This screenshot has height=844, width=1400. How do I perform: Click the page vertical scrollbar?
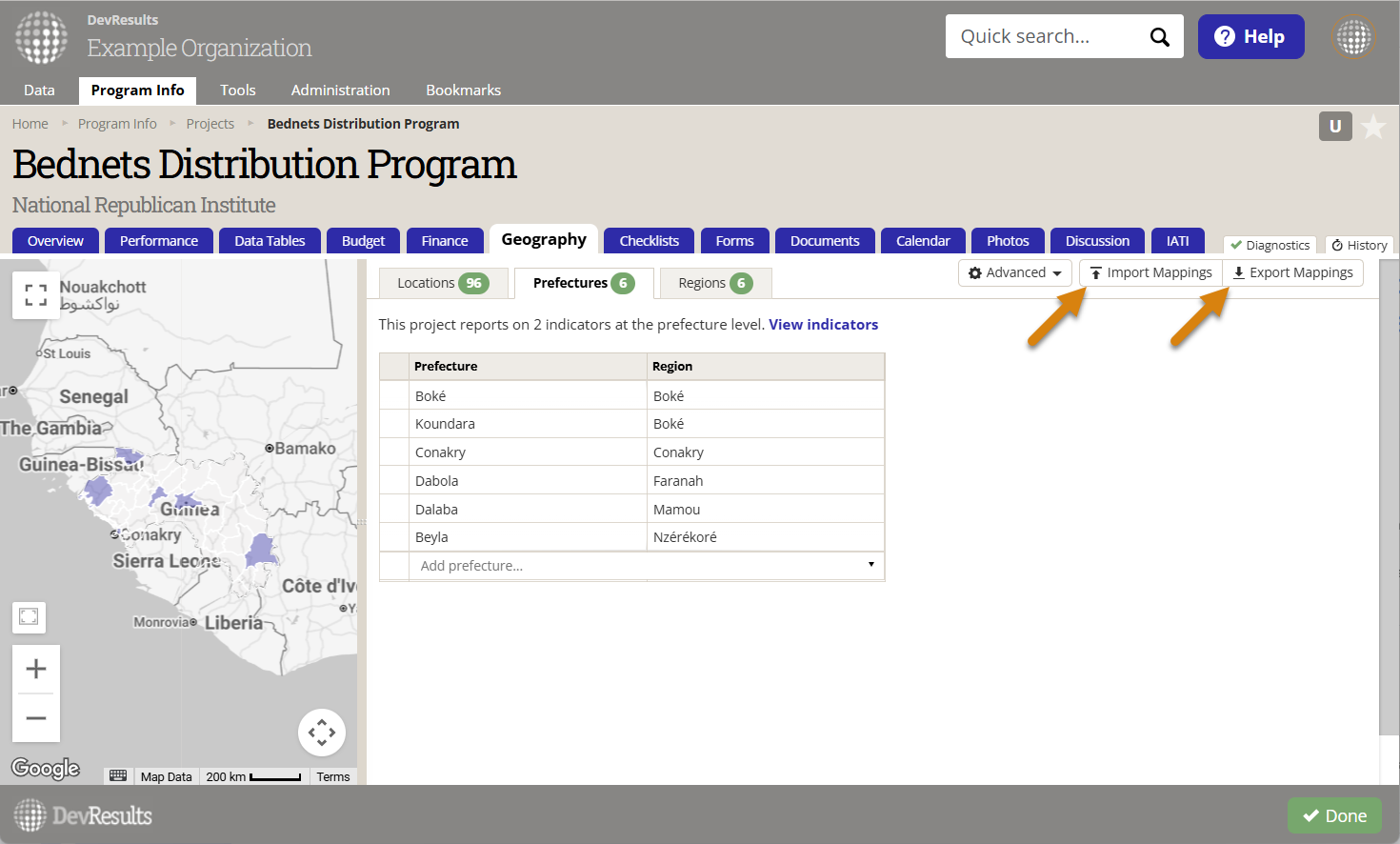(1389, 495)
